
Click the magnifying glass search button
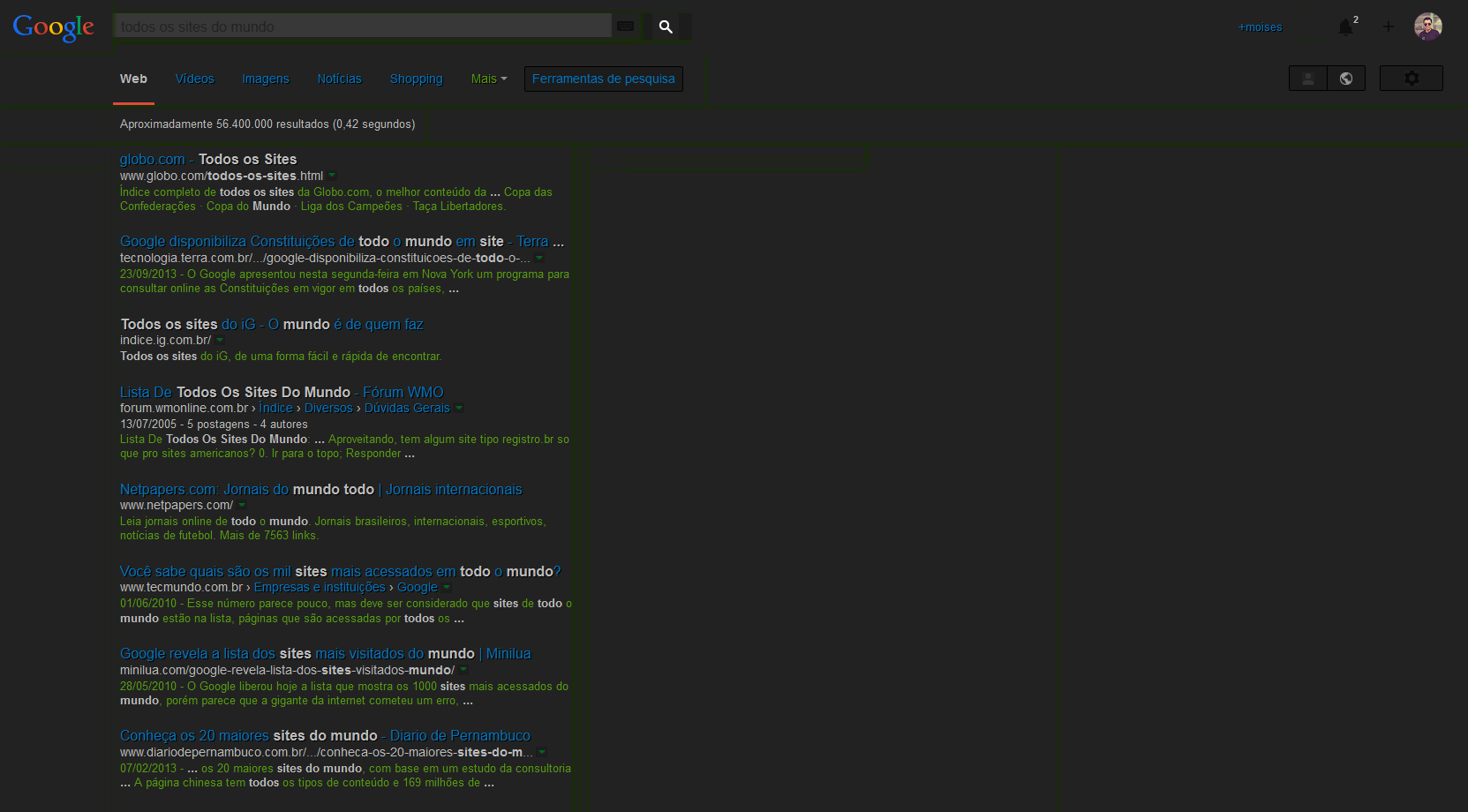tap(666, 26)
